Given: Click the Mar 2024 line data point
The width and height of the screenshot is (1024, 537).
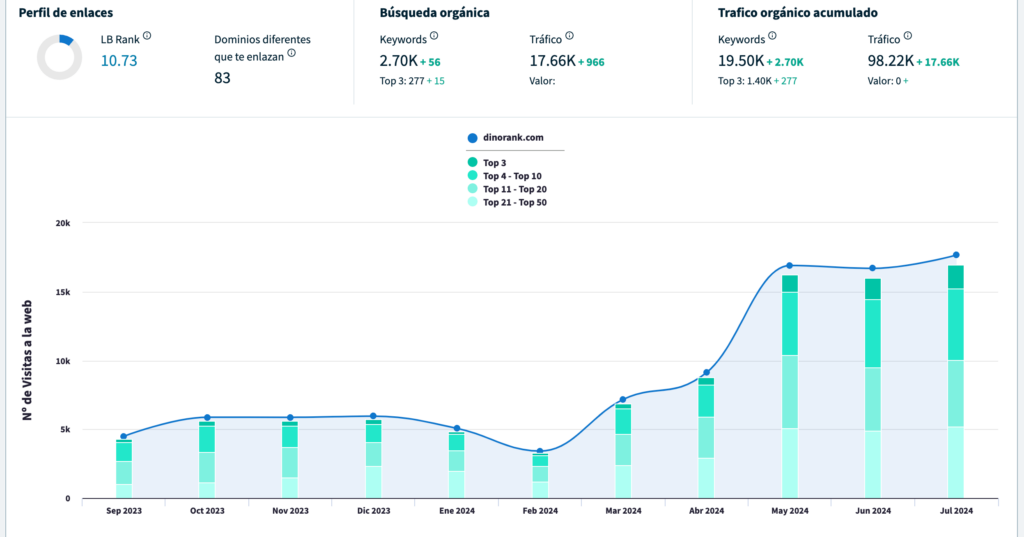Looking at the screenshot, I should [x=623, y=400].
